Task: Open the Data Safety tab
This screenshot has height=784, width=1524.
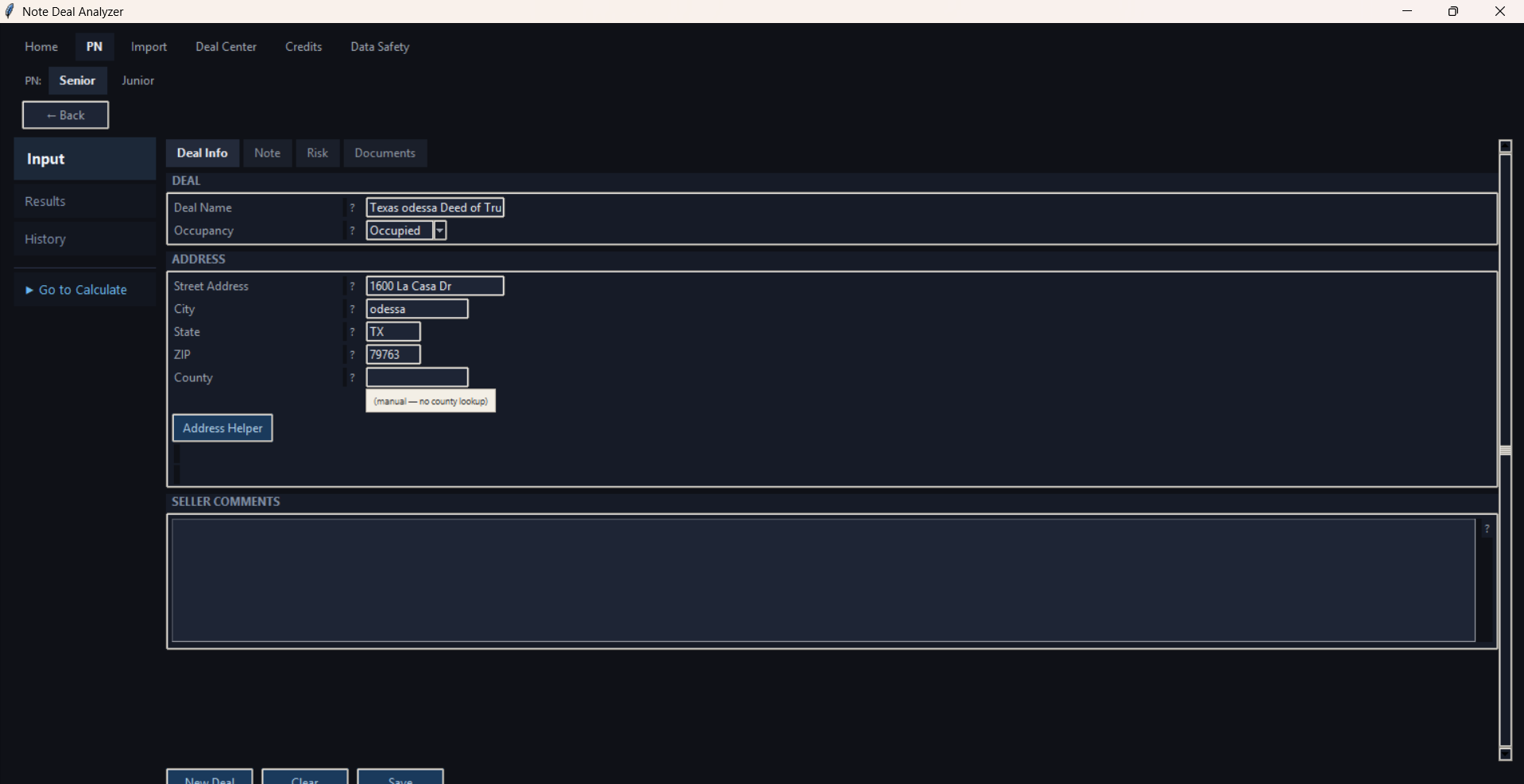Action: pyautogui.click(x=380, y=47)
